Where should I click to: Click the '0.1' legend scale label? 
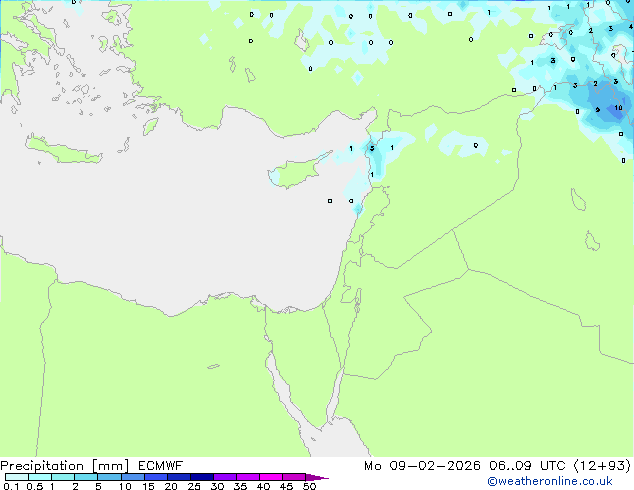(11, 486)
